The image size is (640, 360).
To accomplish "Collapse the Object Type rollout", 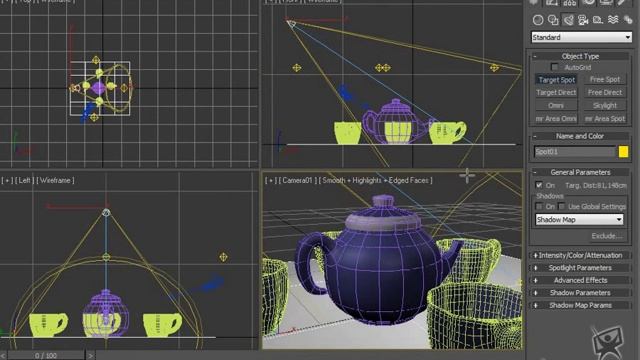I will (x=580, y=56).
